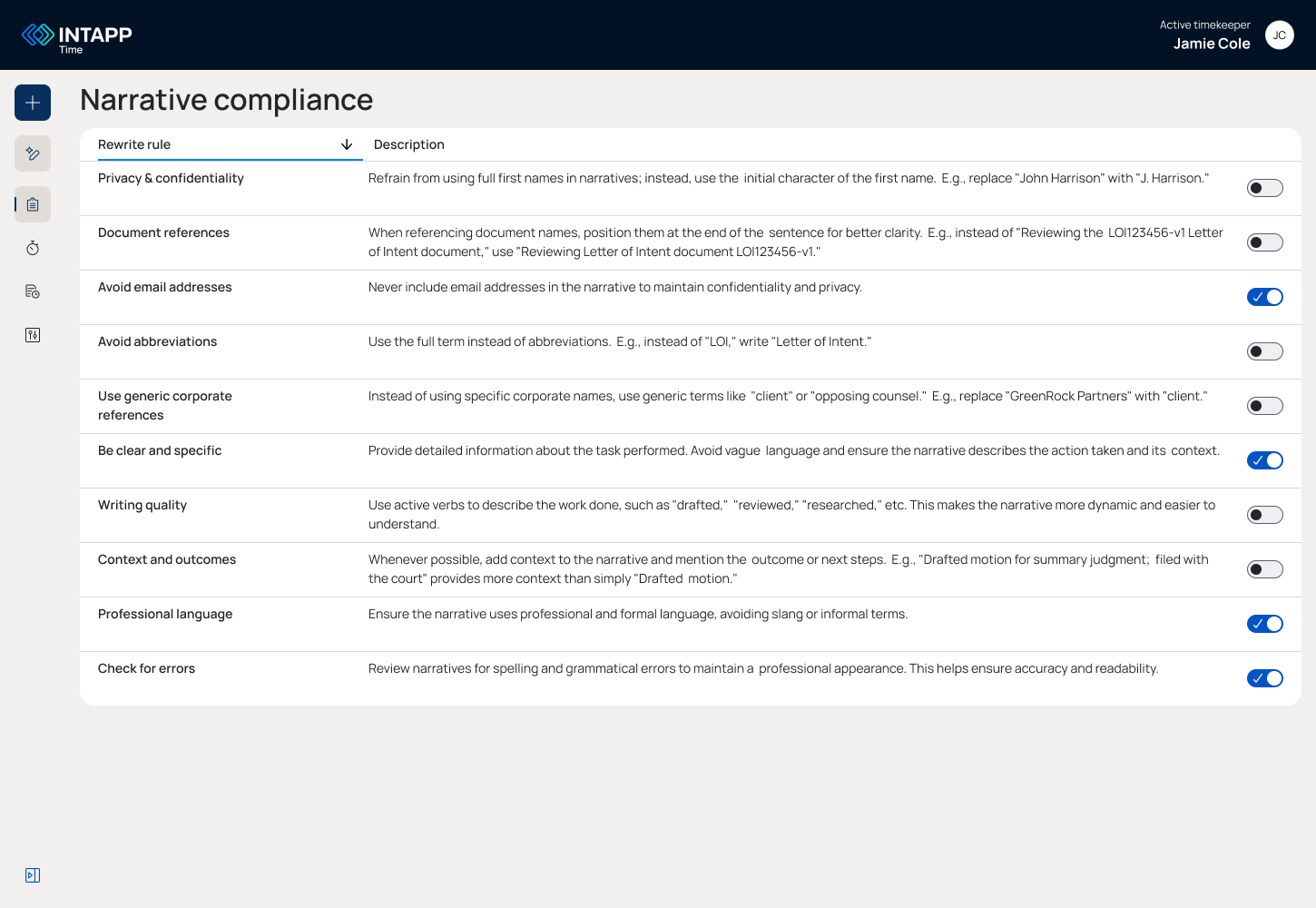
Task: Select Use generic corporate references rule name
Action: tap(165, 406)
